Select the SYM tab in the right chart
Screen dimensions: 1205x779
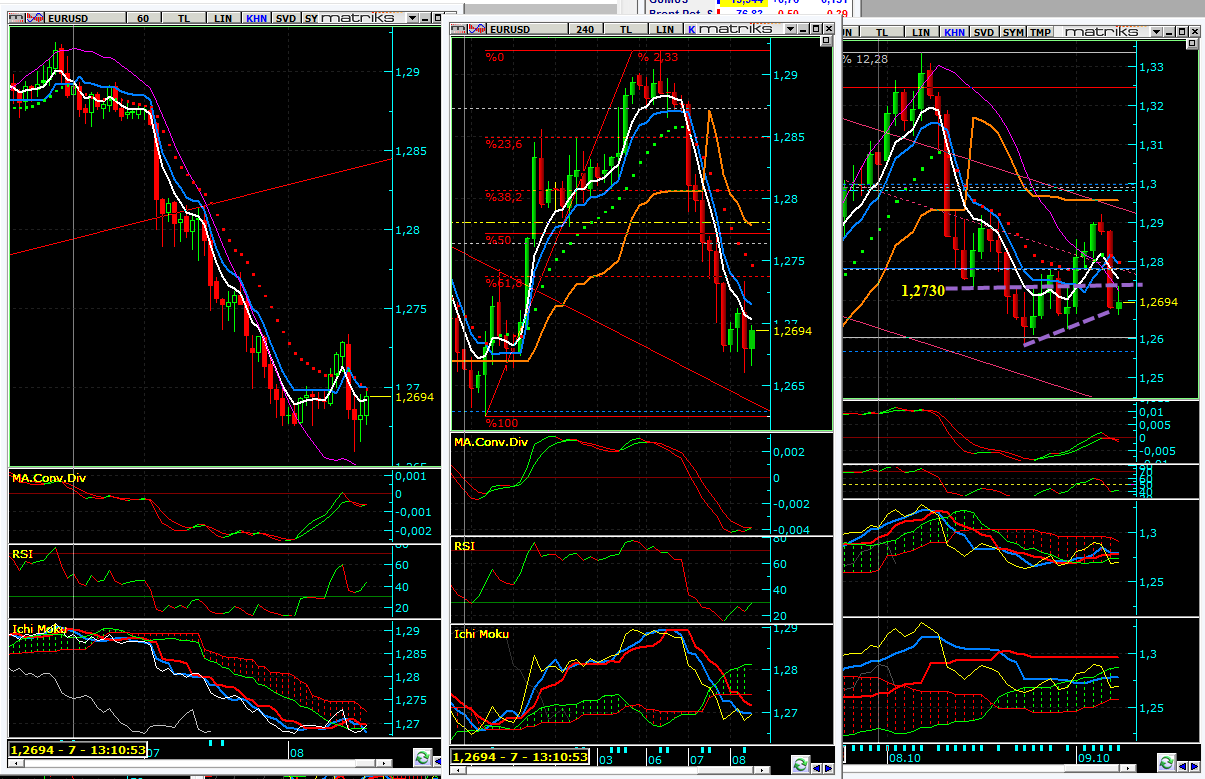1013,32
